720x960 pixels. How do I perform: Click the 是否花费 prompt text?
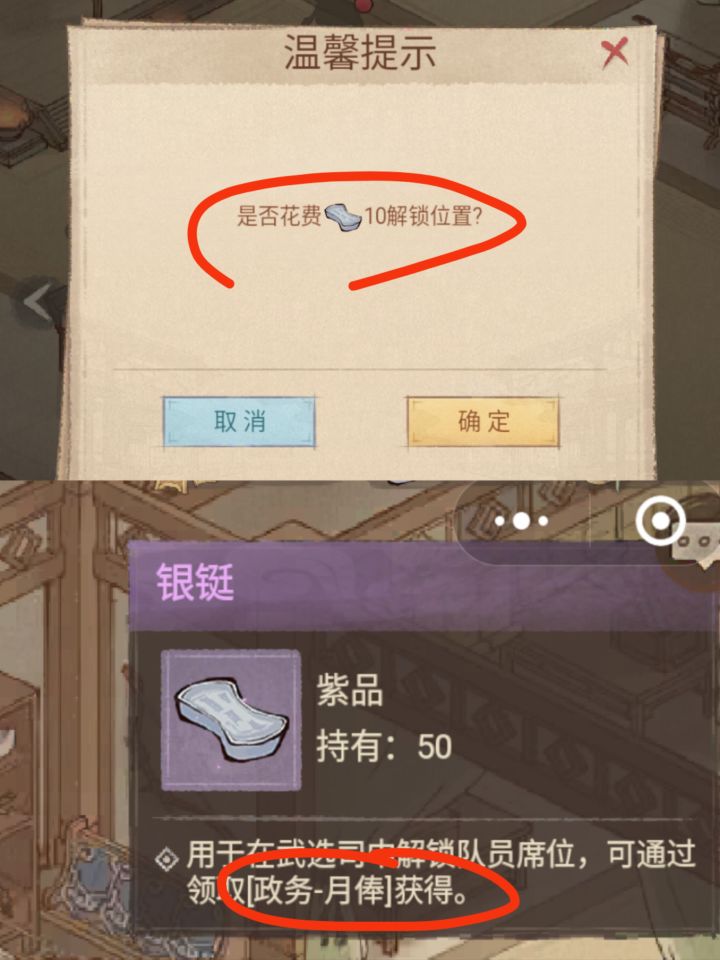click(x=279, y=216)
